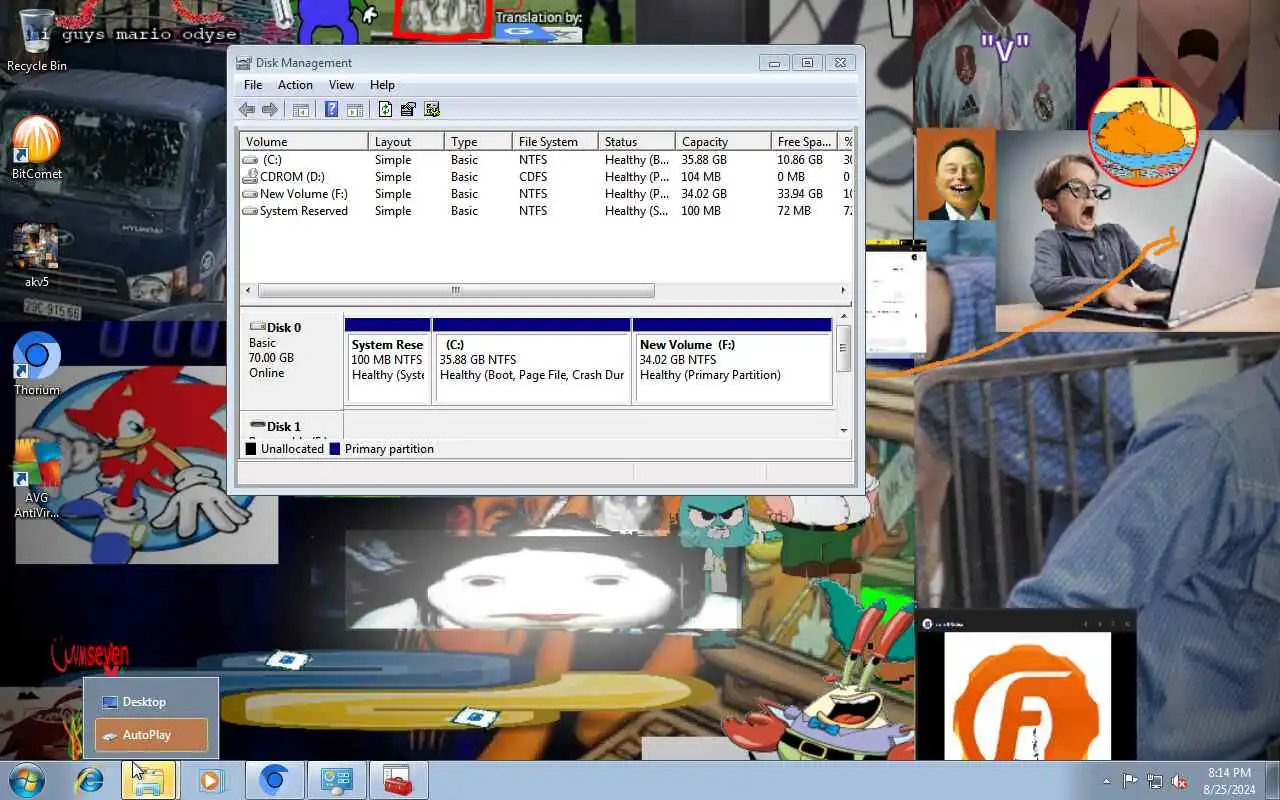Click the muted volume tray icon
1280x800 pixels.
(x=1180, y=781)
